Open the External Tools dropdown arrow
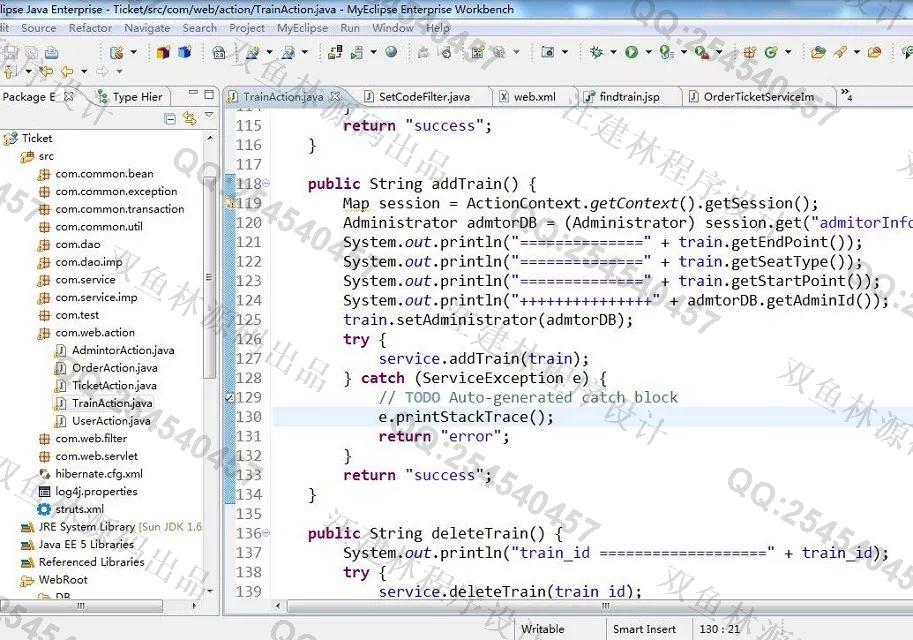 pyautogui.click(x=684, y=52)
